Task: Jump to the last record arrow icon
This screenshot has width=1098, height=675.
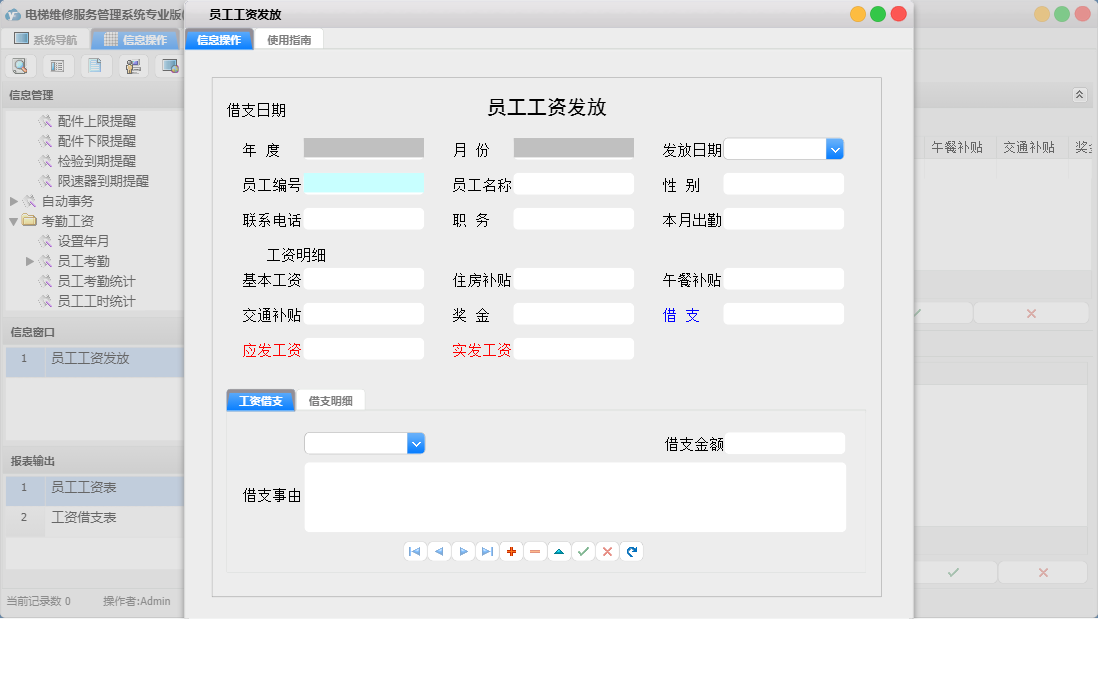Action: (x=487, y=551)
